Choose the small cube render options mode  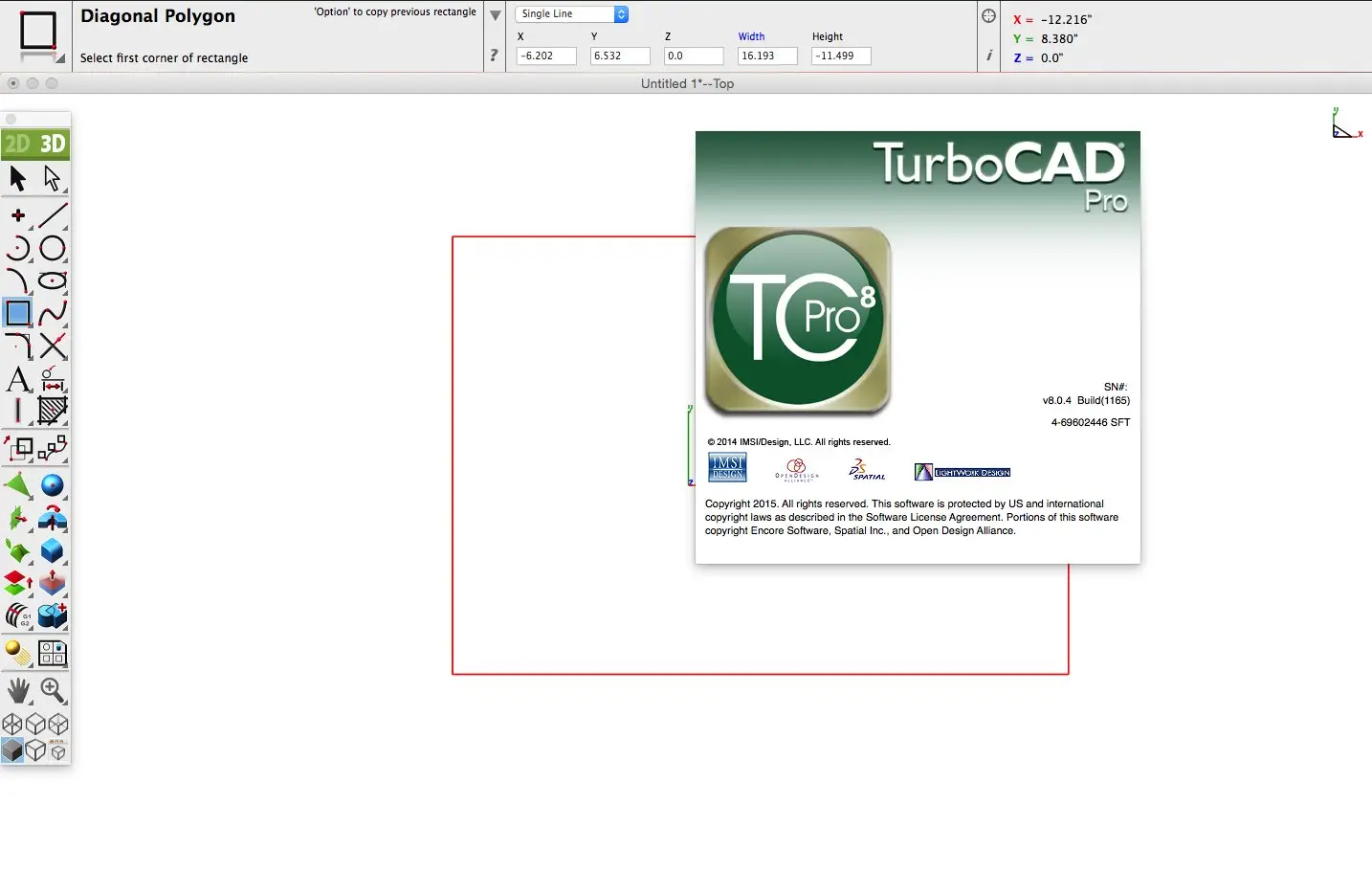(58, 750)
